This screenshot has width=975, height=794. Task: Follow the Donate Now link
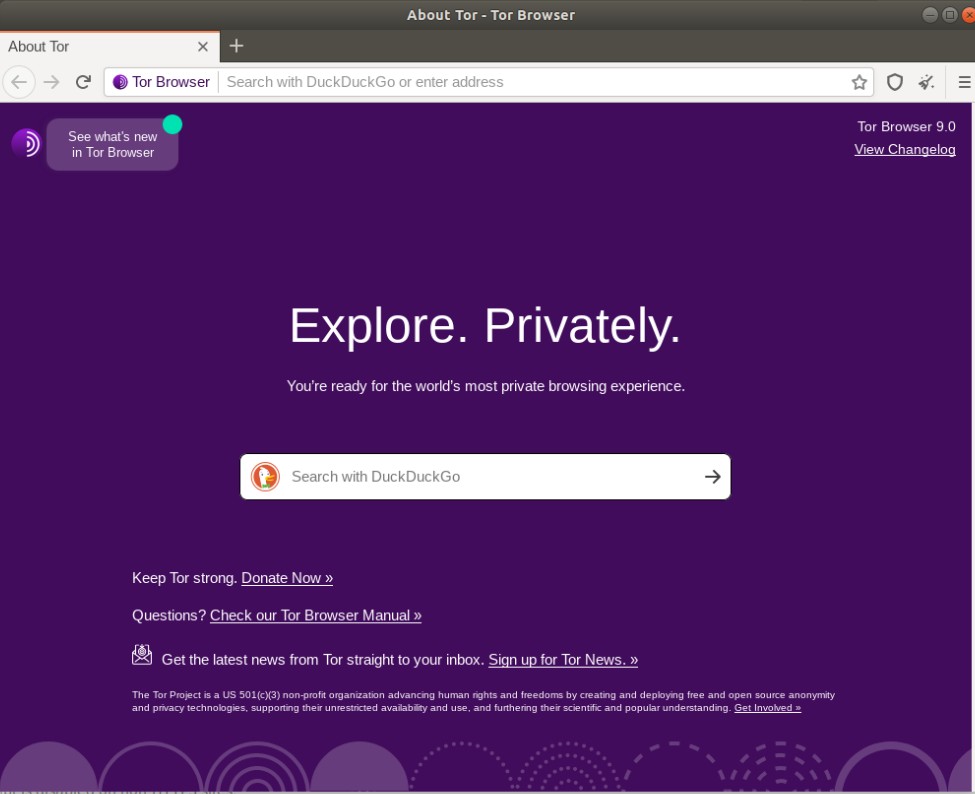pos(287,578)
